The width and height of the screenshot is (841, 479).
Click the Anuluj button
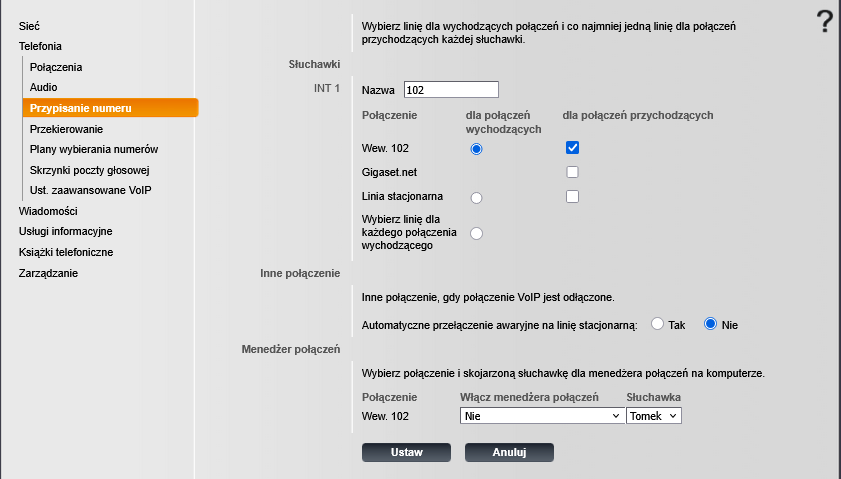click(x=509, y=452)
